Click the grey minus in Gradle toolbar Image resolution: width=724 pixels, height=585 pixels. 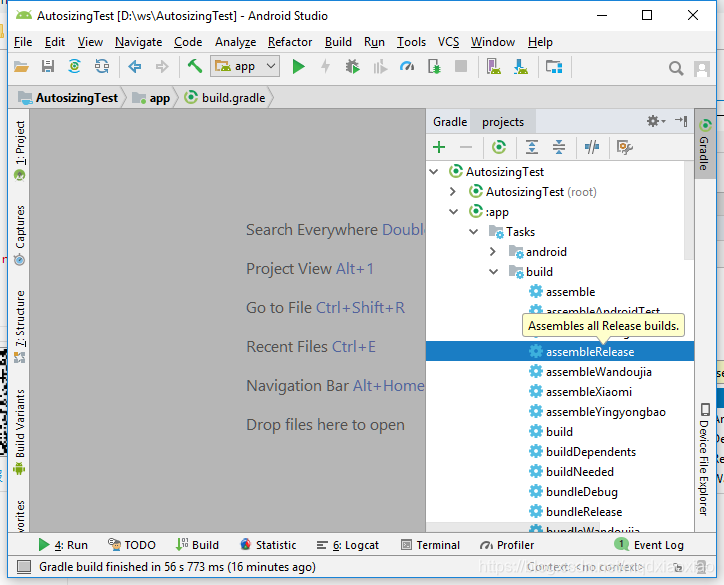[466, 147]
